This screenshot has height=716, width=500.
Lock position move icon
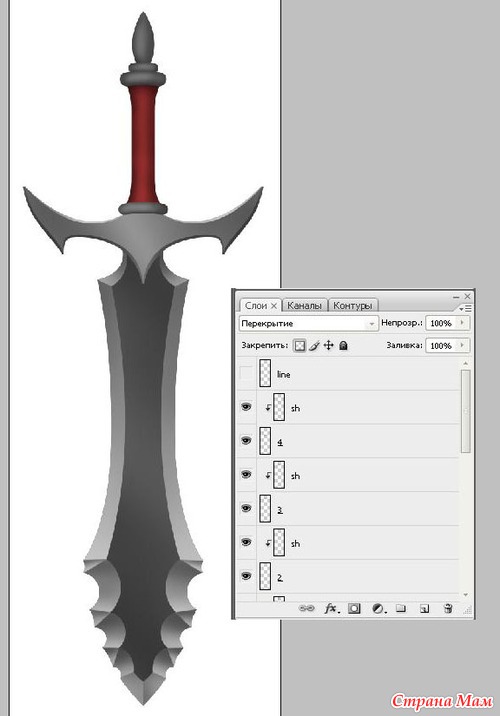[329, 346]
